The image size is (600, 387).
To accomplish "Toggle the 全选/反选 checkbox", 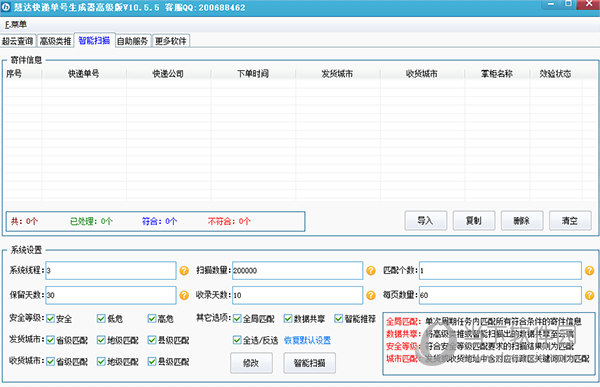I will pos(237,340).
